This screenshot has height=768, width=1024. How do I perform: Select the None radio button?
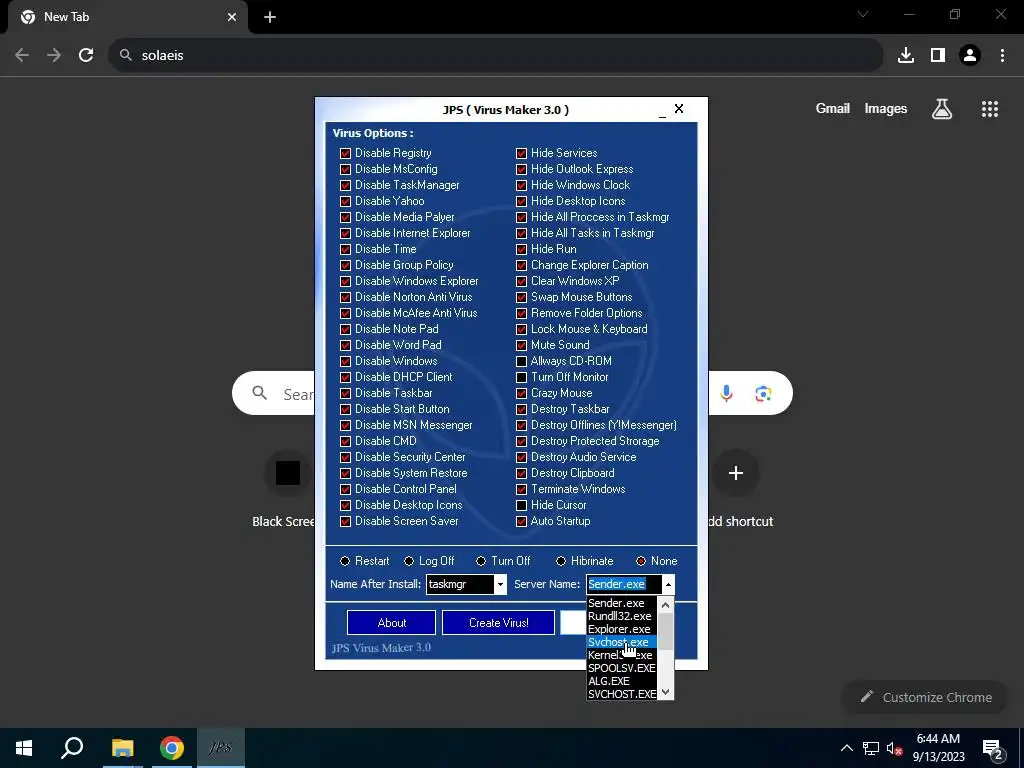(641, 561)
